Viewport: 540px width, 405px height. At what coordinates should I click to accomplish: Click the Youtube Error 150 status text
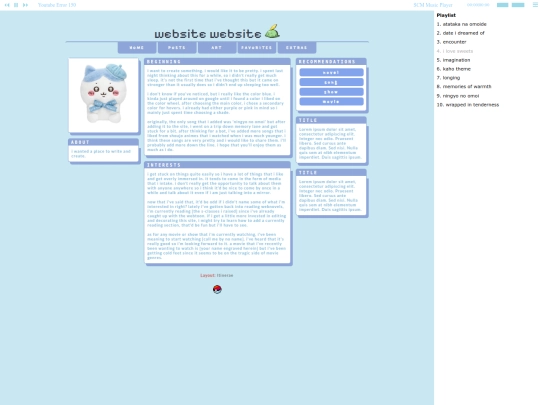(57, 5)
